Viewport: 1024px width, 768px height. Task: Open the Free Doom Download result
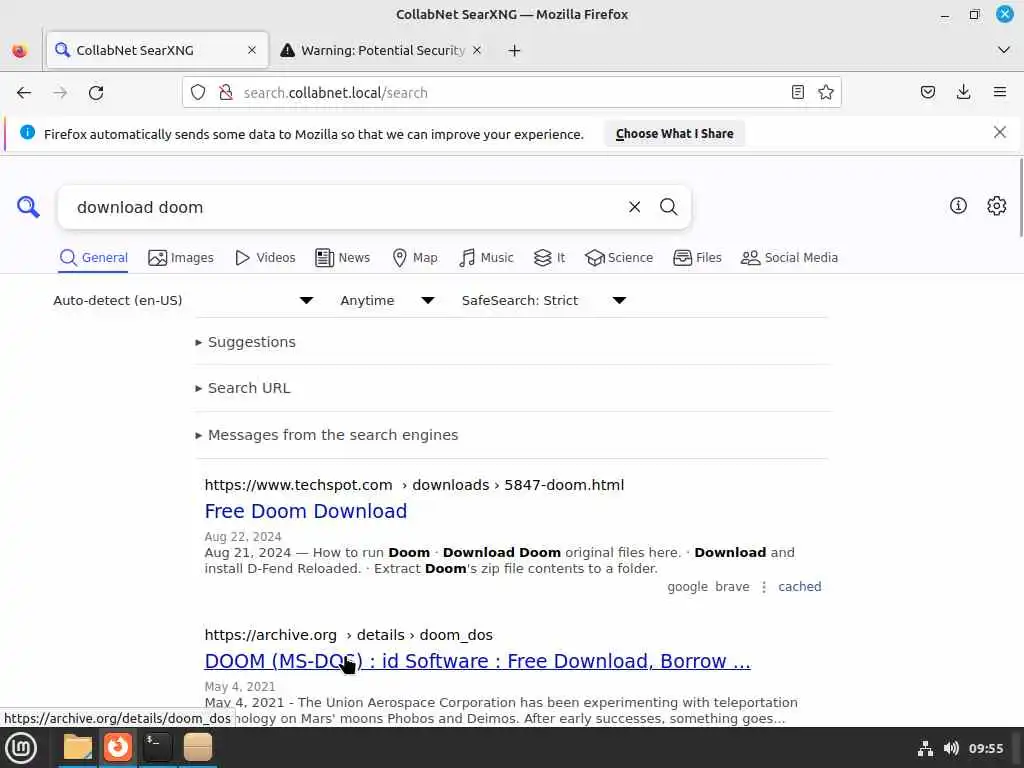(306, 511)
